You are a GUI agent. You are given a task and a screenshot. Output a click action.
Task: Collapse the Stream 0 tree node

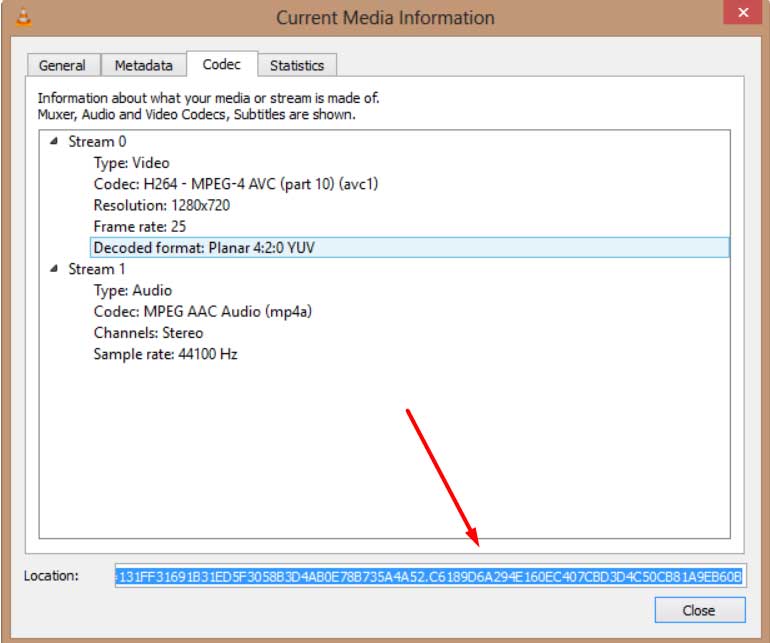(x=54, y=141)
